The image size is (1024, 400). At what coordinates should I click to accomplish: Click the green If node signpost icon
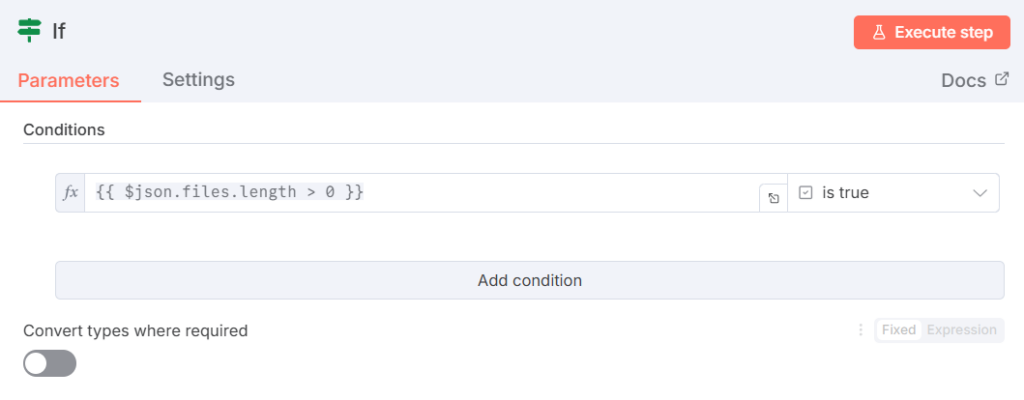tap(31, 30)
